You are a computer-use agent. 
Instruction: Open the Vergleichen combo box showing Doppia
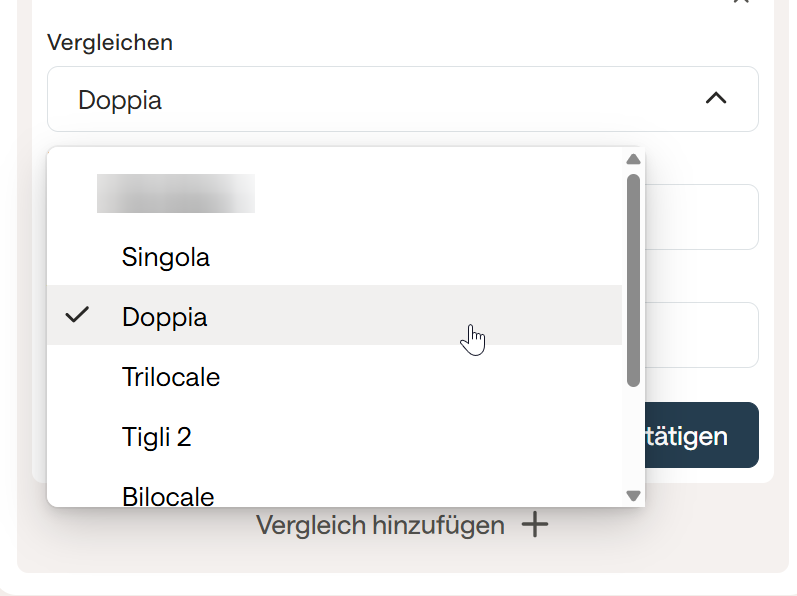[403, 99]
